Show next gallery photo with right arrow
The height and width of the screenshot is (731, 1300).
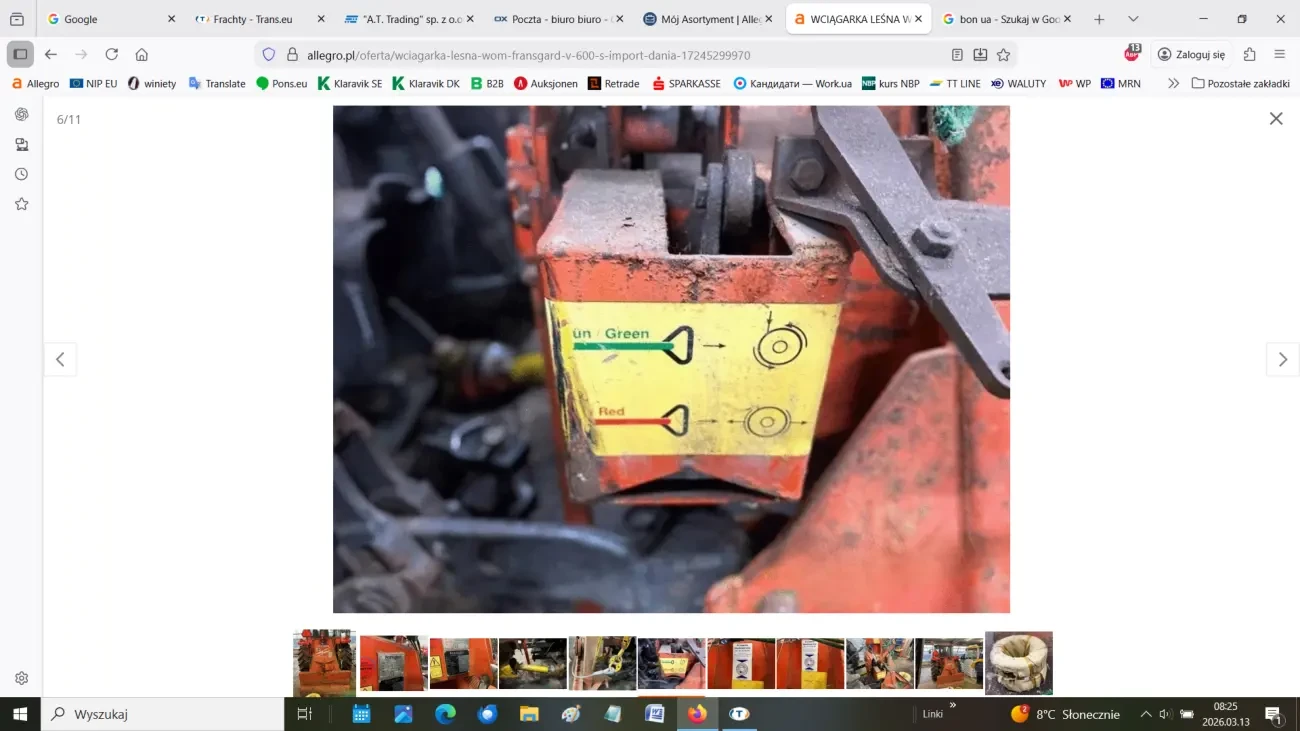[1282, 360]
